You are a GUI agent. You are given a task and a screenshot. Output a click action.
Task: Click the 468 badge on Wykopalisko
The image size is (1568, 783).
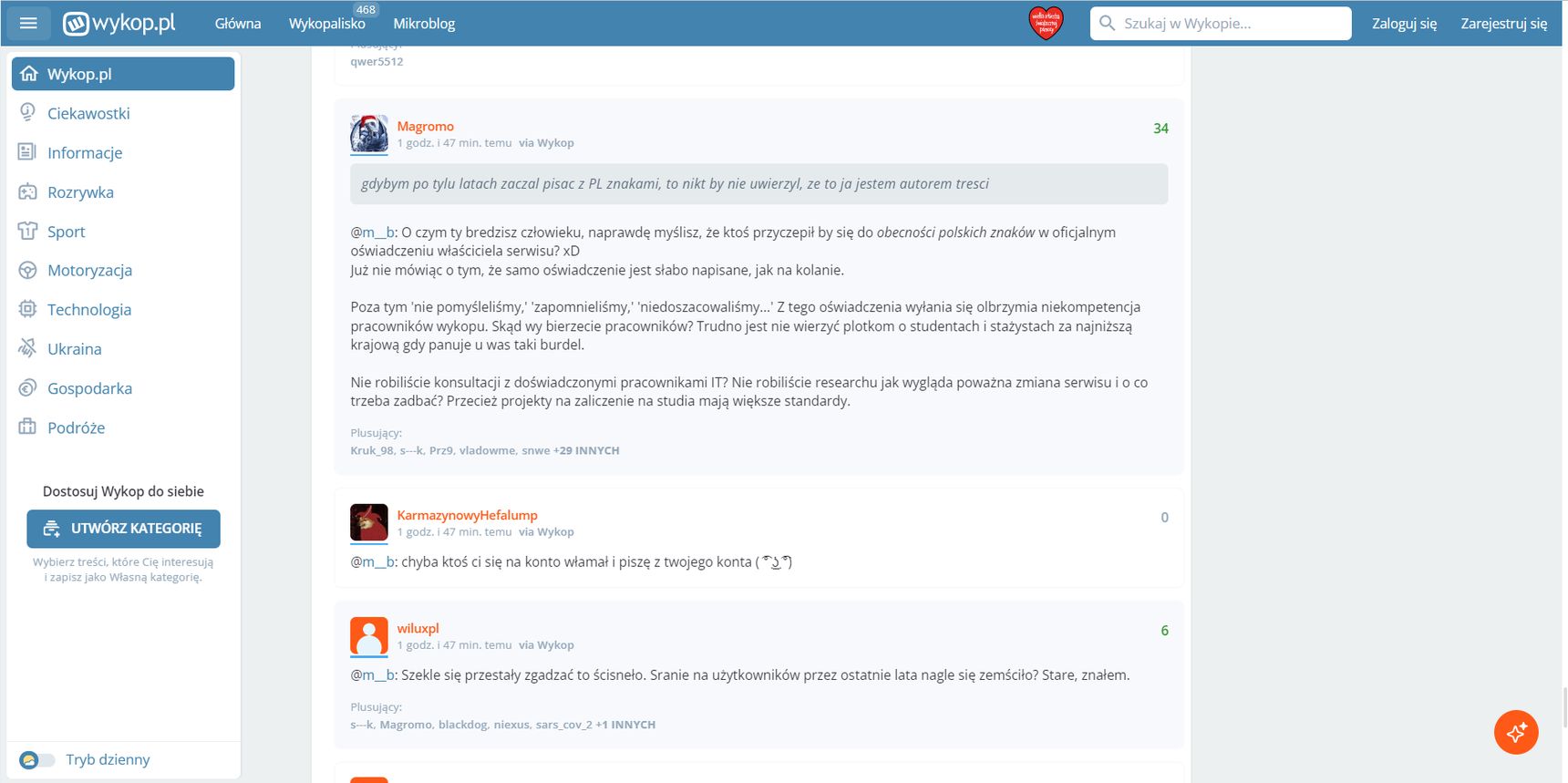(x=366, y=9)
